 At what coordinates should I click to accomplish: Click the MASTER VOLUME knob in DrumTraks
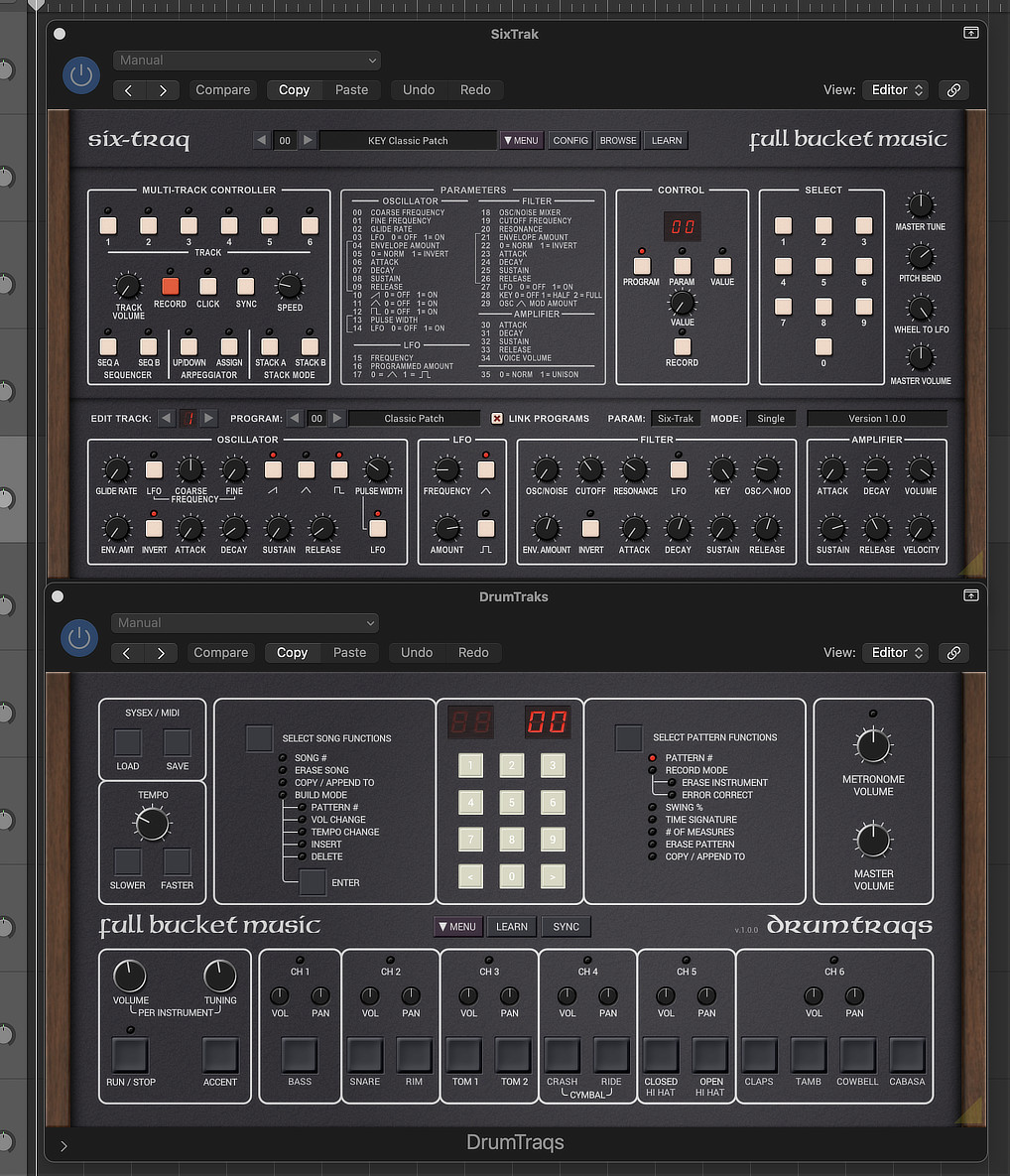[873, 840]
